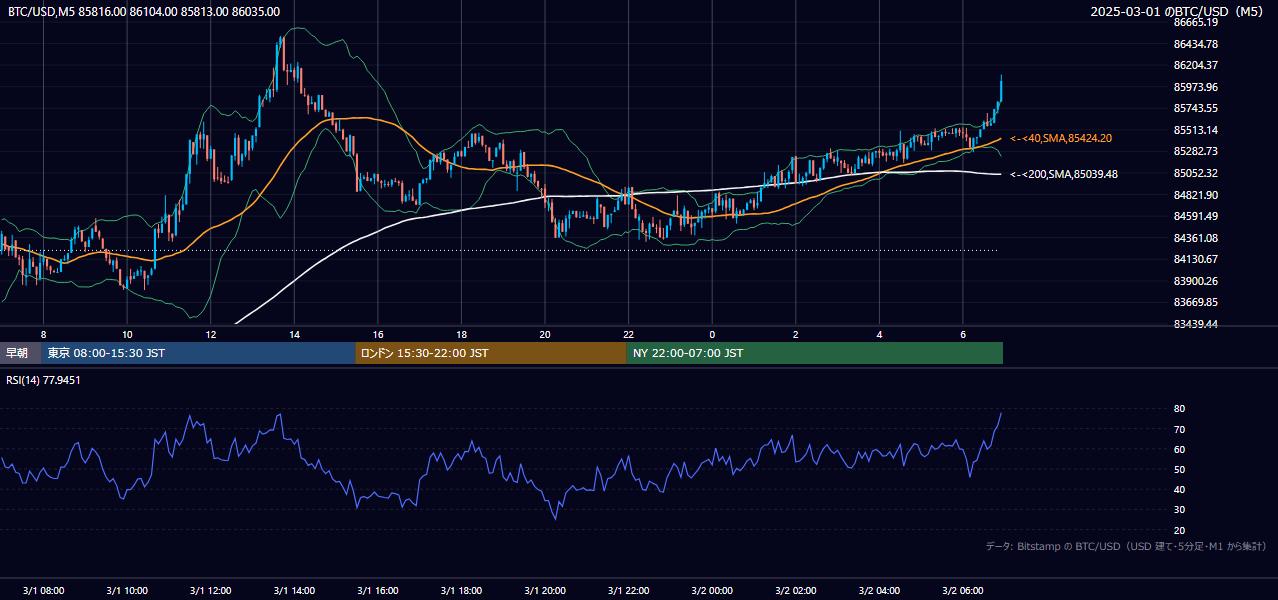Click the 3/1 20:00 date label
1278x600 pixels.
(544, 591)
